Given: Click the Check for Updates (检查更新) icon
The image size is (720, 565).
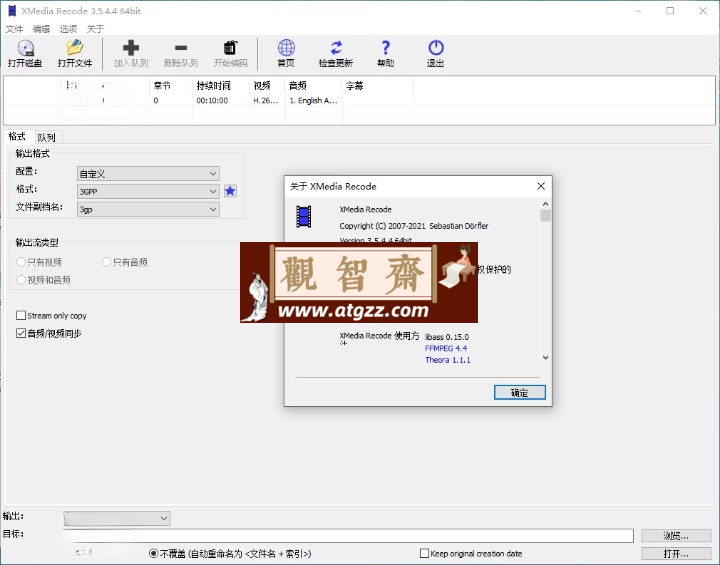Looking at the screenshot, I should 336,48.
